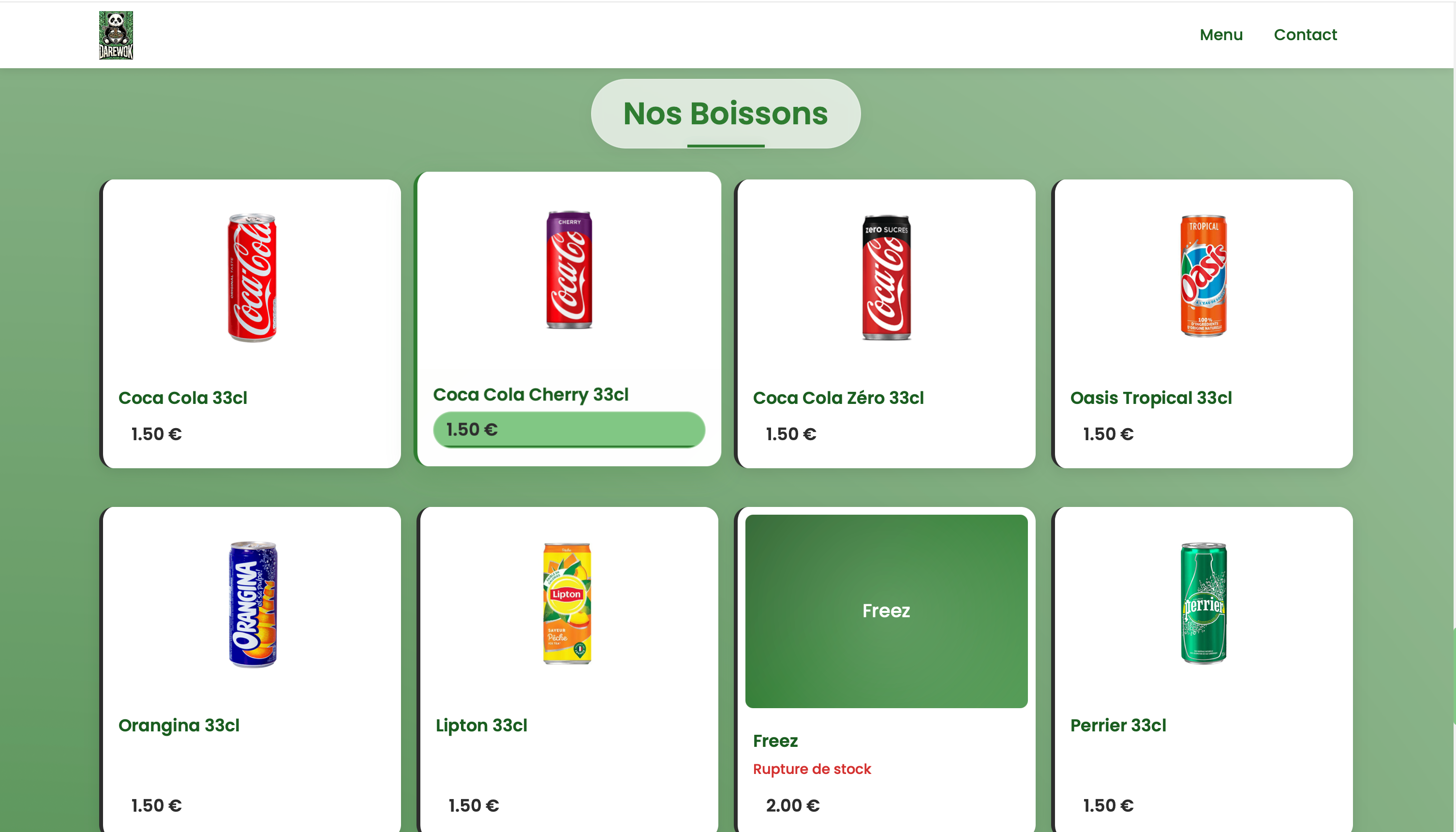The height and width of the screenshot is (832, 1456).
Task: Click the Orangina can image
Action: point(253,604)
